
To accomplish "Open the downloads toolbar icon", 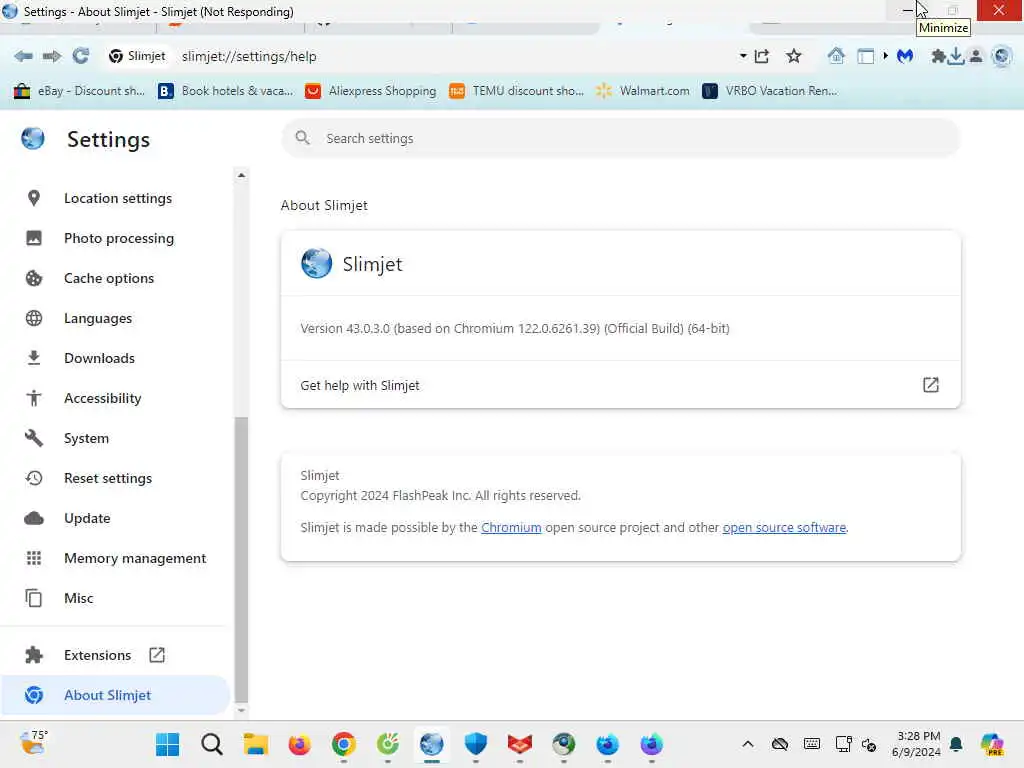I will click(x=956, y=56).
